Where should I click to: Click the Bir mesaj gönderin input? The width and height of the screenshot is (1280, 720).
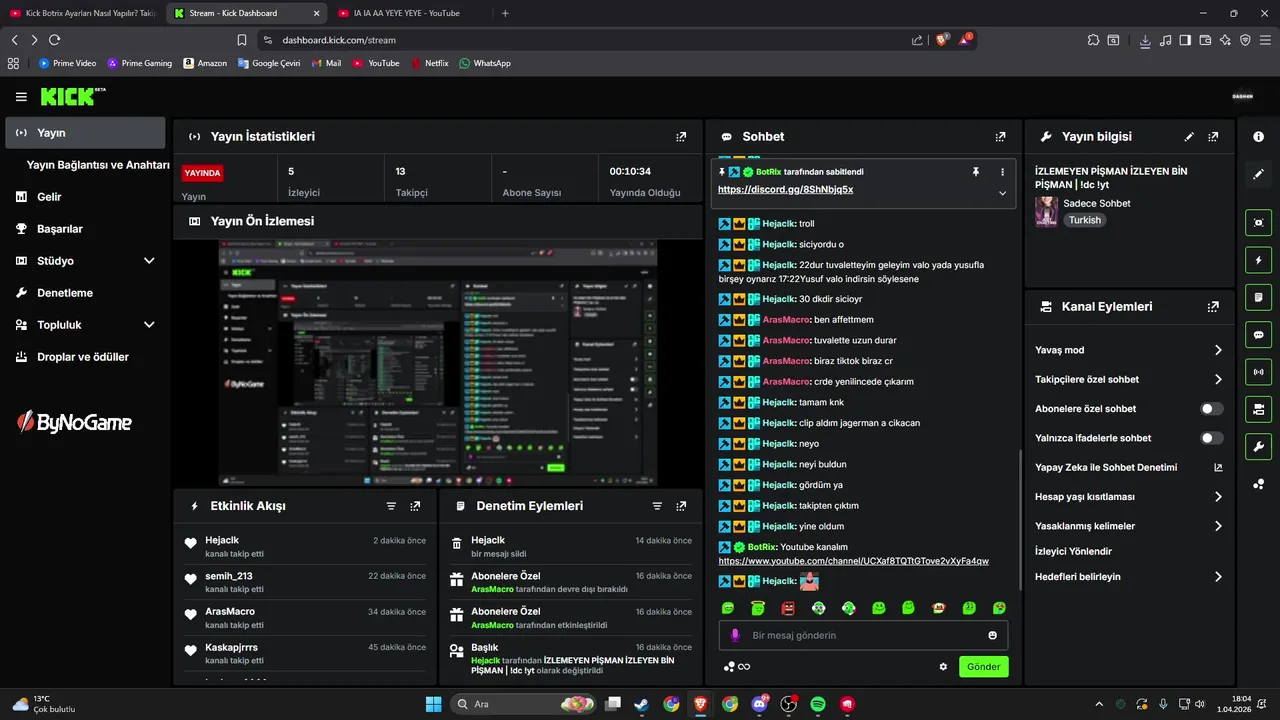click(x=865, y=635)
